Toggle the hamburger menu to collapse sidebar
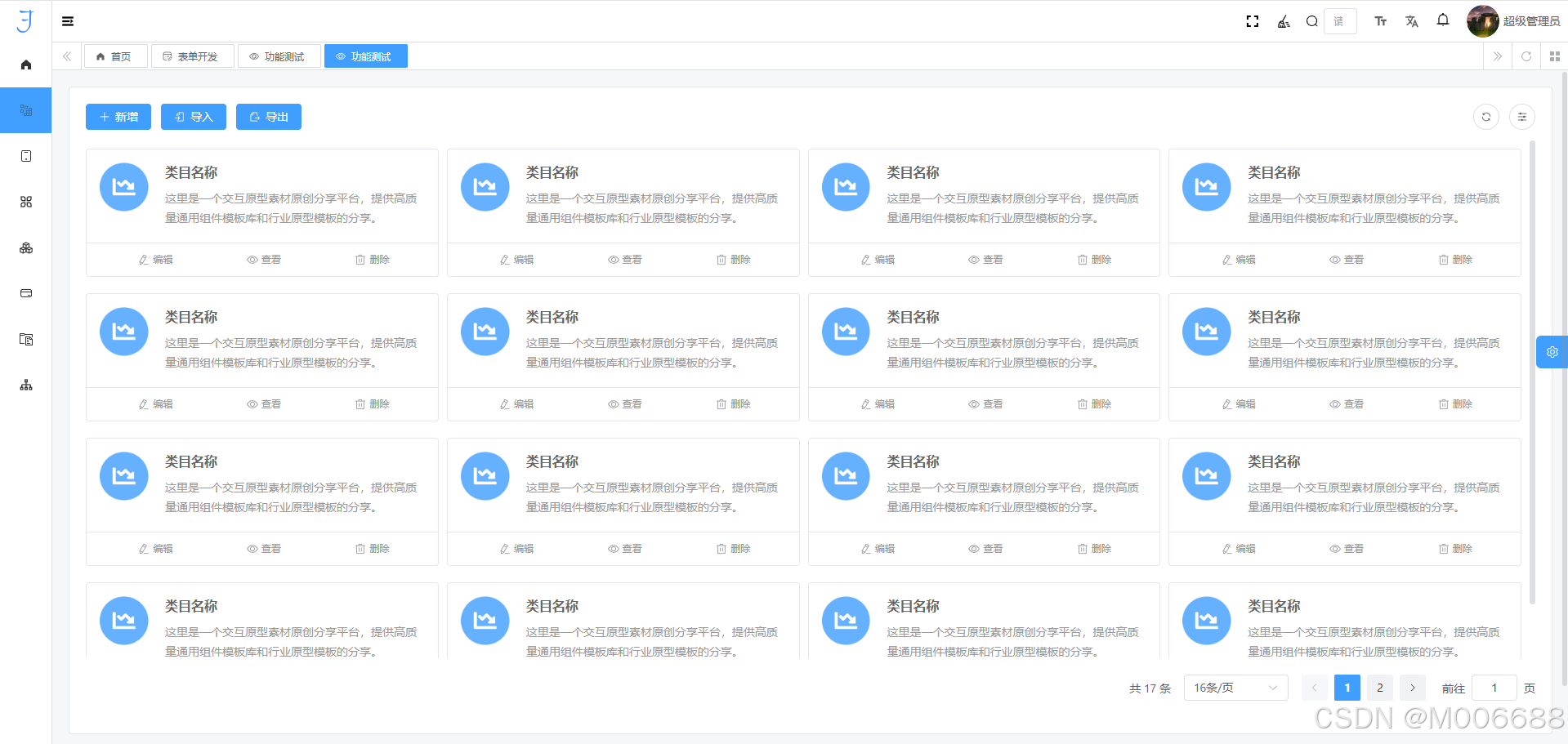The width and height of the screenshot is (1568, 744). (68, 21)
